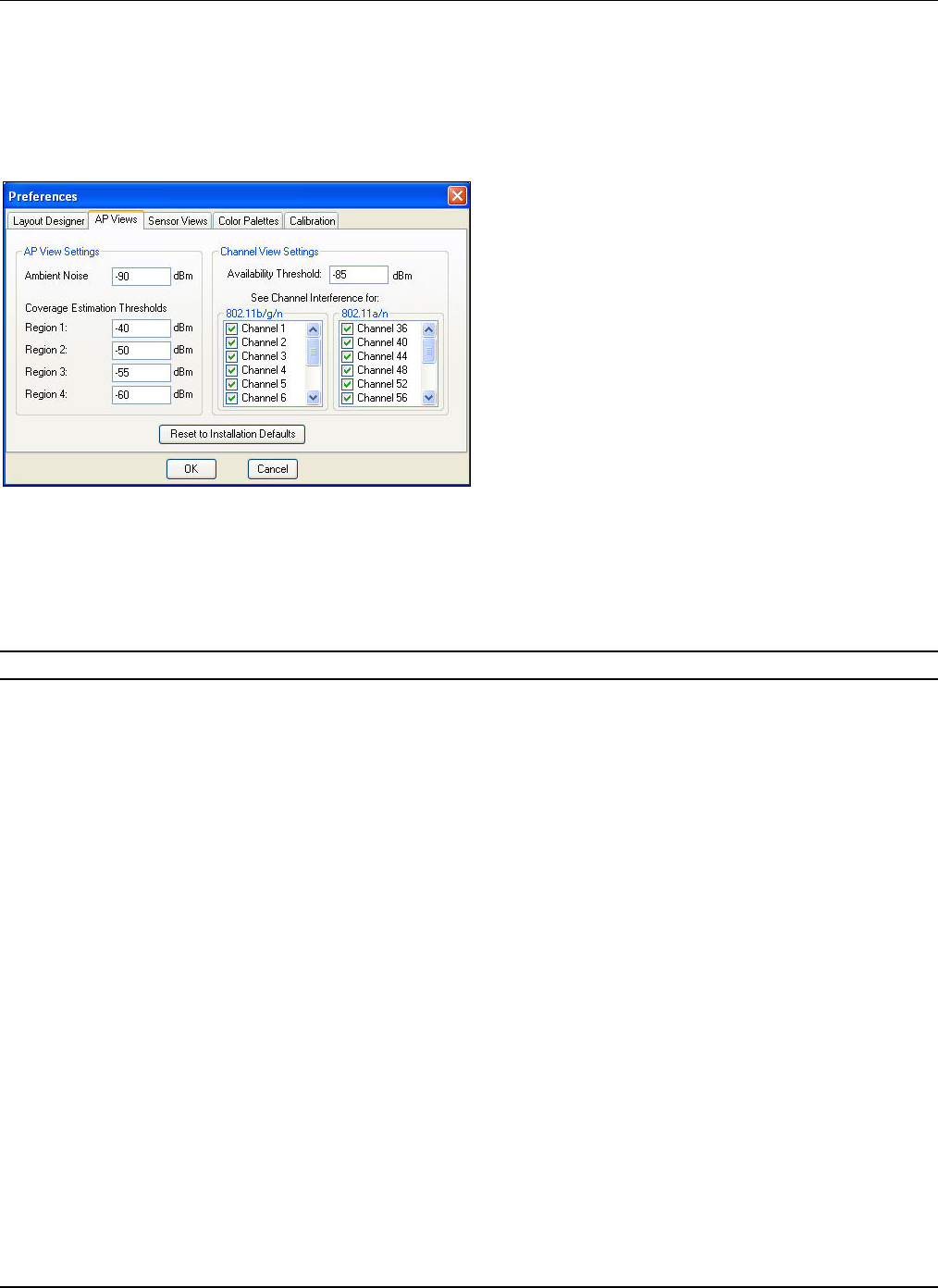Click the down arrow of 802.11a/n list

[x=428, y=398]
